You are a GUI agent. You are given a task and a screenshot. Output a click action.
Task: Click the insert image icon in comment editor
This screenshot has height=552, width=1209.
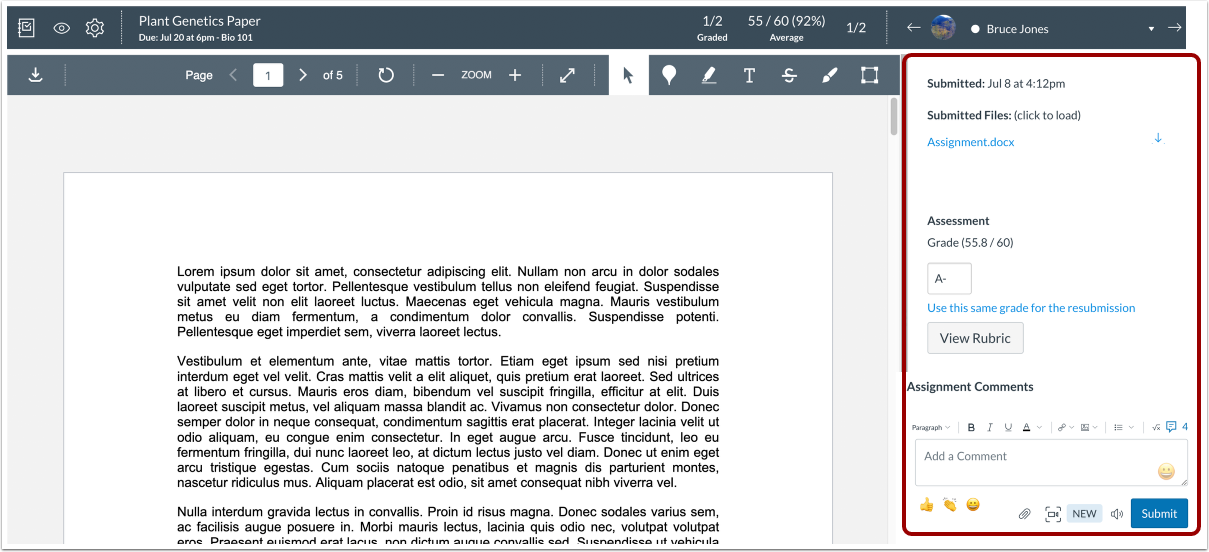click(x=1085, y=427)
